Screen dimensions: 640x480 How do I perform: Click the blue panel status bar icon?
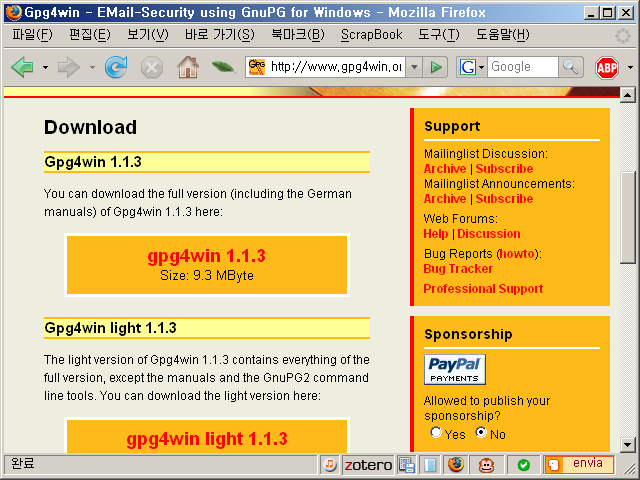coord(430,465)
